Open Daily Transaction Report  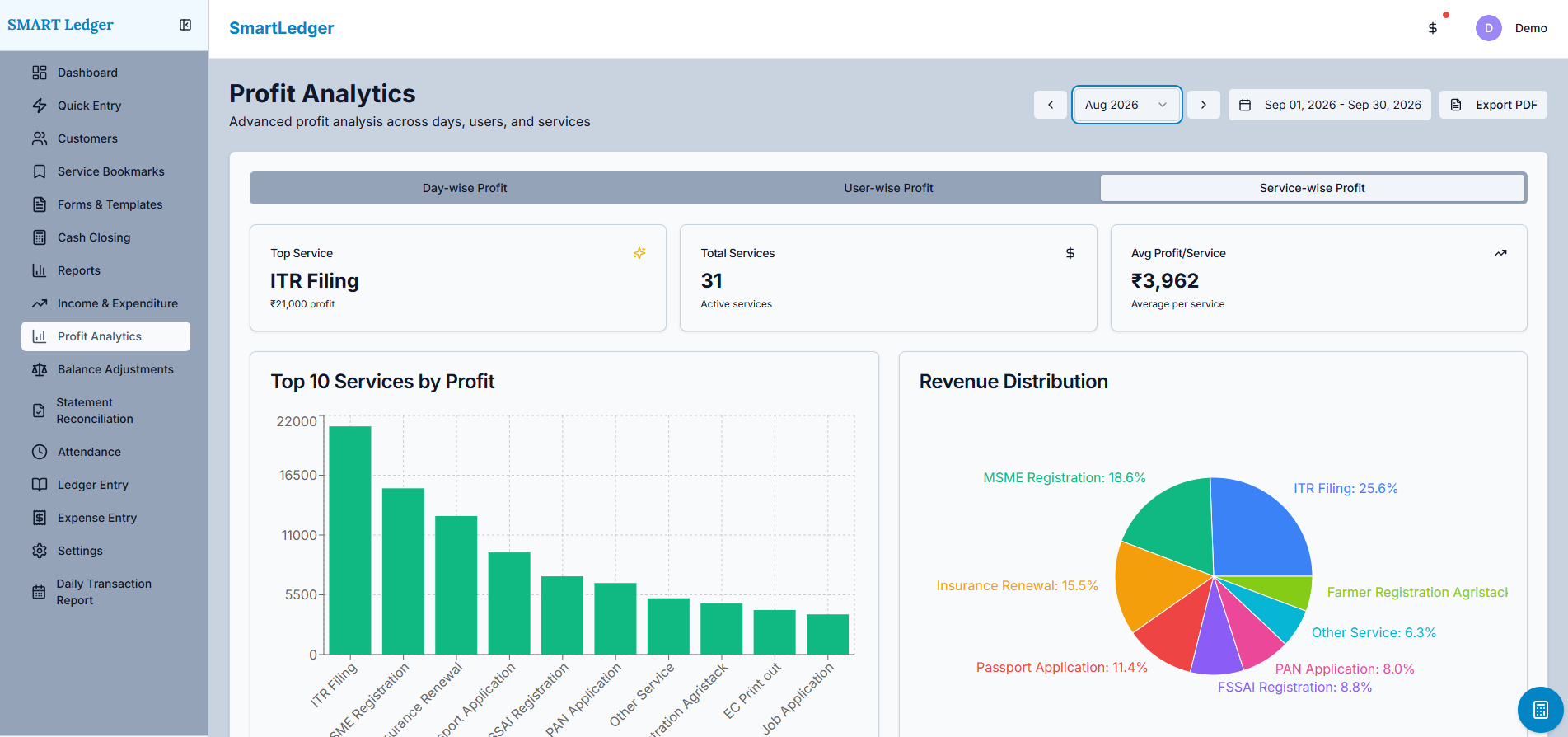105,592
